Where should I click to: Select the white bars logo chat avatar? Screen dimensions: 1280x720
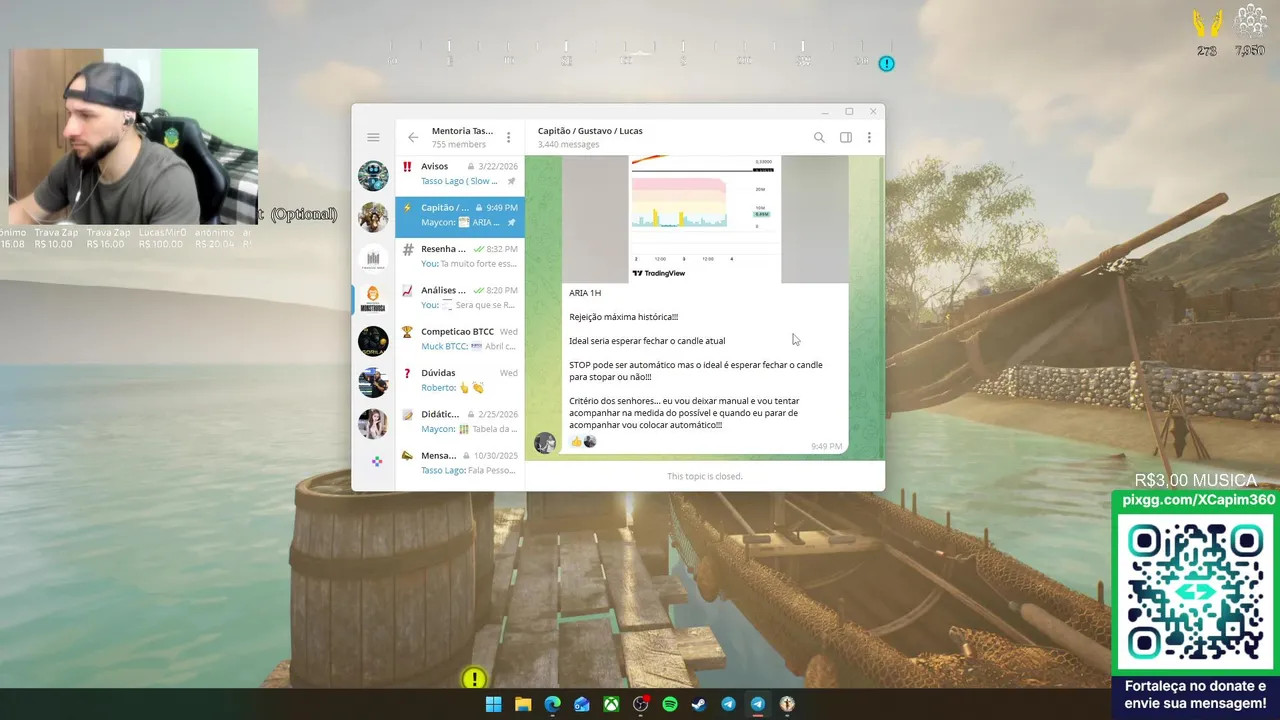click(x=373, y=258)
